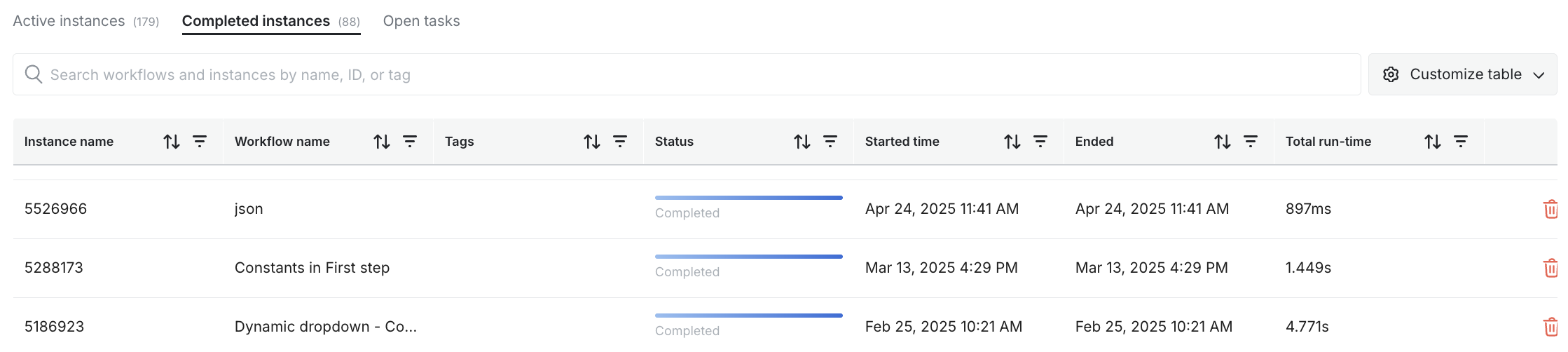
Task: Delete instance 5288173 row
Action: click(1550, 268)
